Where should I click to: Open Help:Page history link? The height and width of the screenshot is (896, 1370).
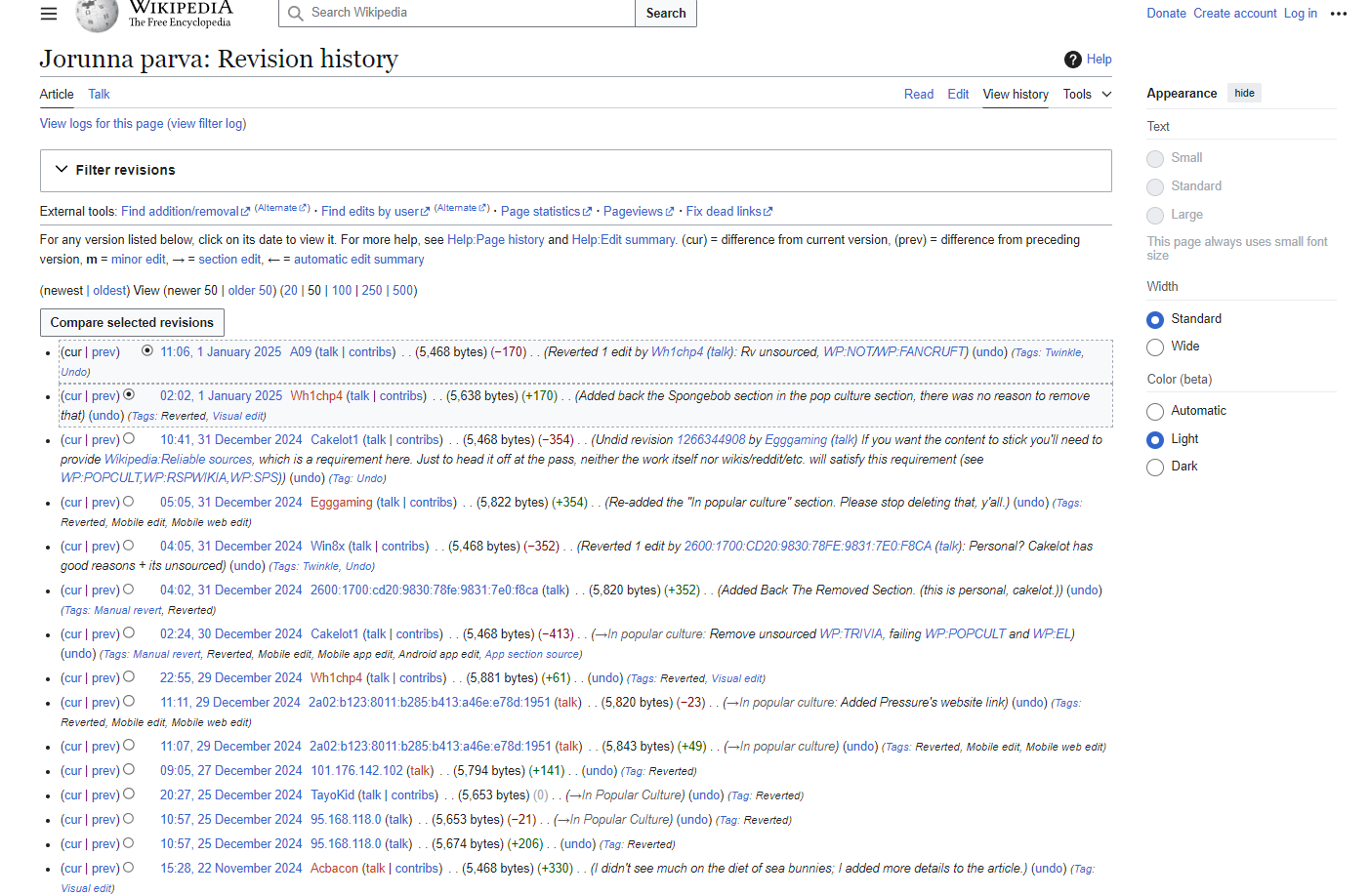click(496, 239)
